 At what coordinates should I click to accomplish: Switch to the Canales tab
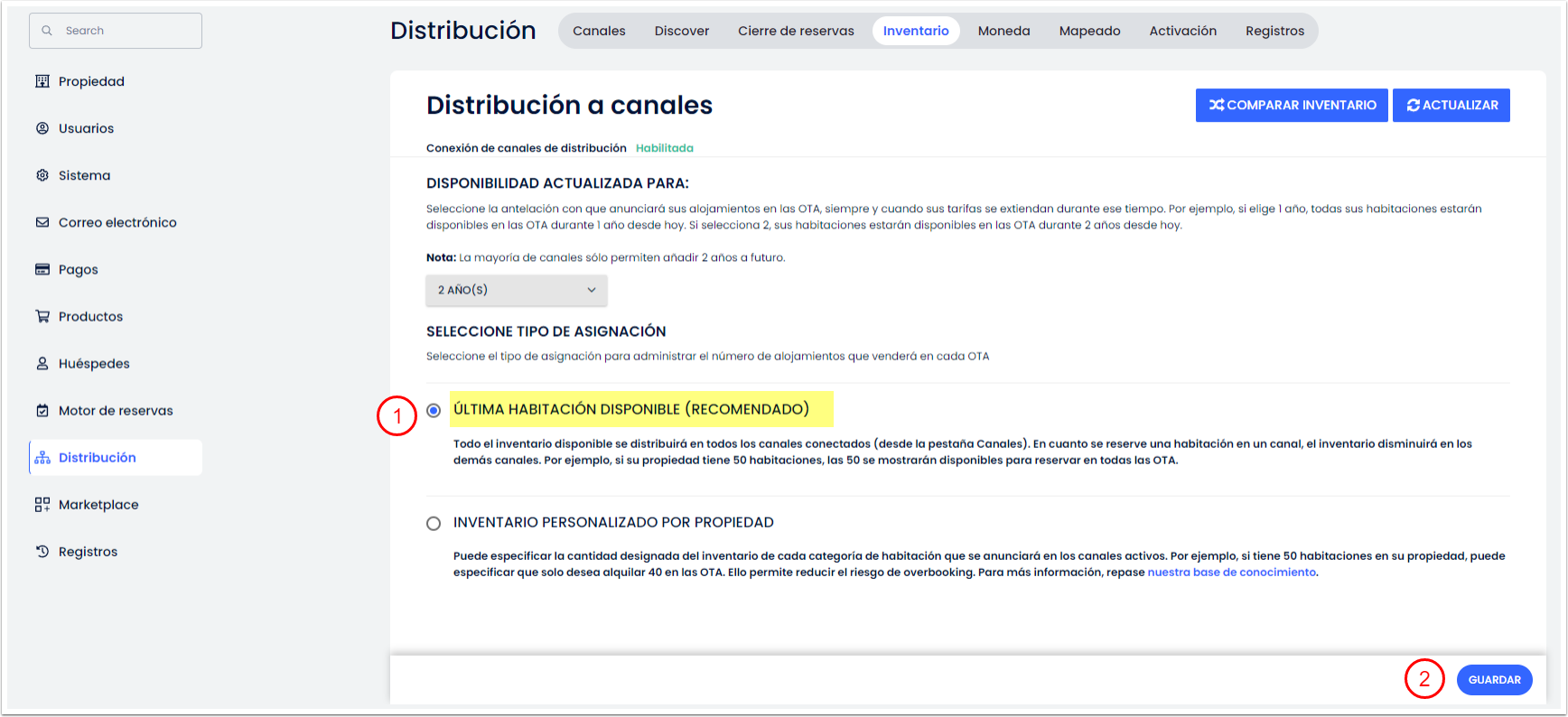point(599,31)
